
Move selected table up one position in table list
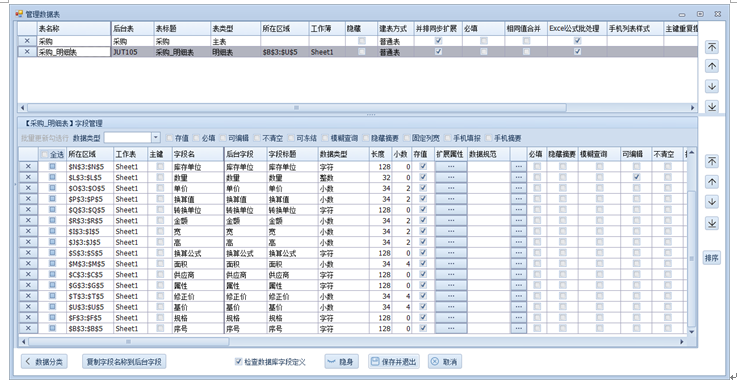[712, 66]
